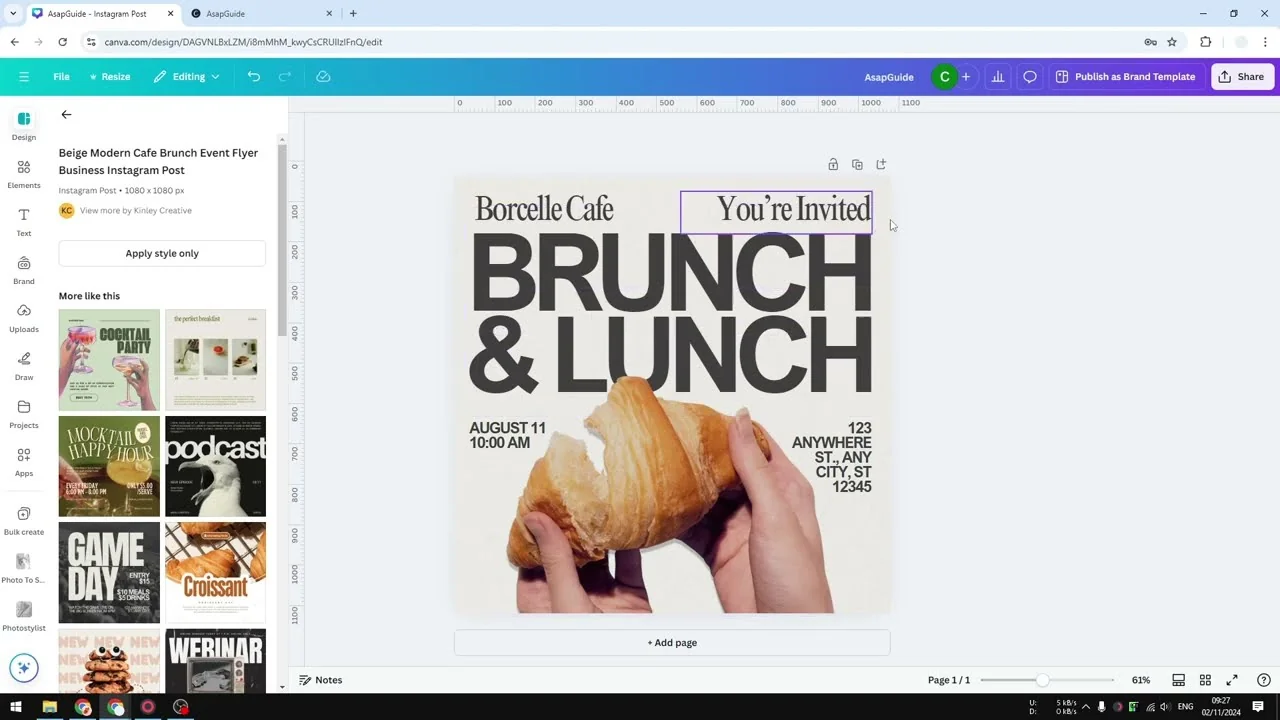Screen dimensions: 1280x720
Task: Duplicate the current page
Action: [857, 164]
